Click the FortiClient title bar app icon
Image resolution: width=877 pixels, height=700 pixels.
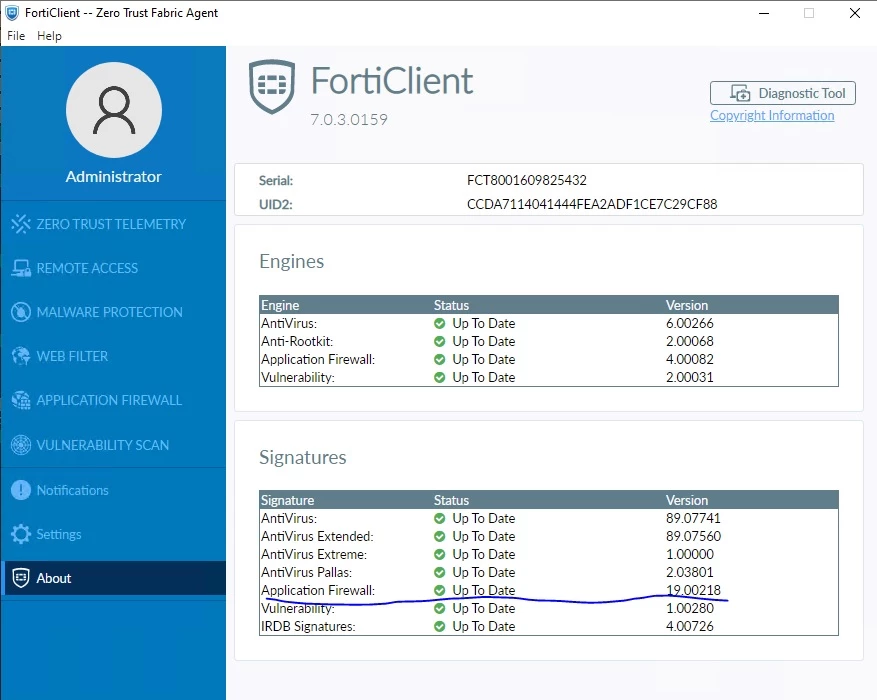click(x=12, y=13)
